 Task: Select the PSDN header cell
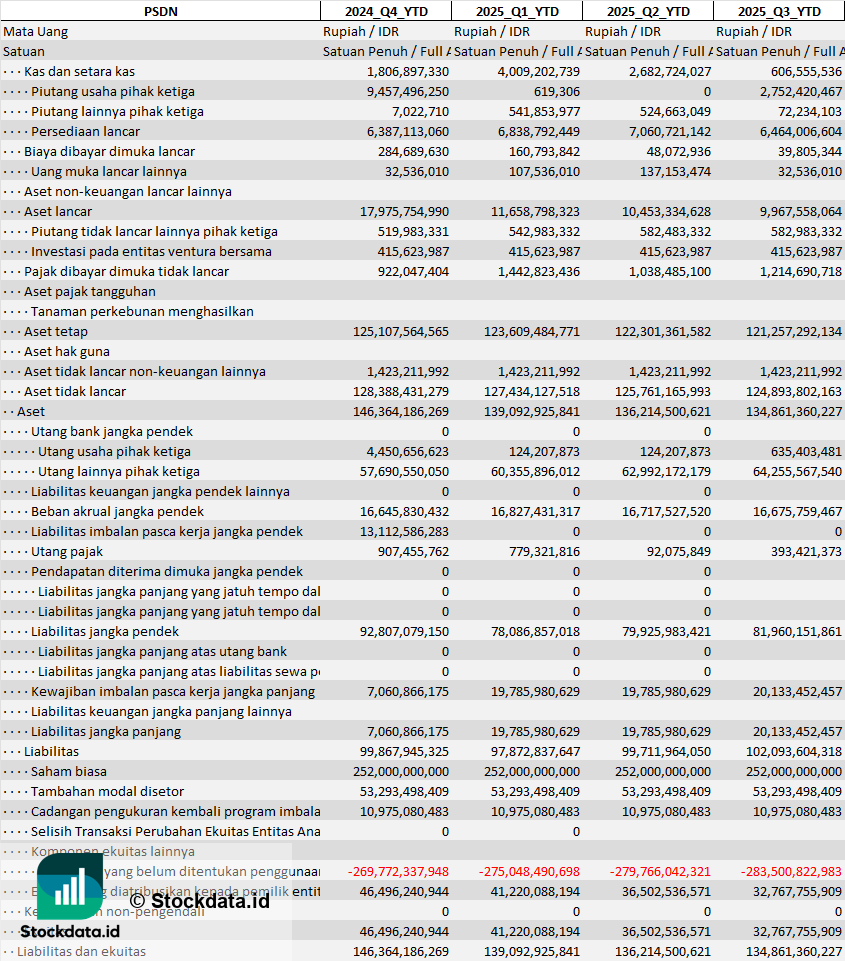[161, 12]
